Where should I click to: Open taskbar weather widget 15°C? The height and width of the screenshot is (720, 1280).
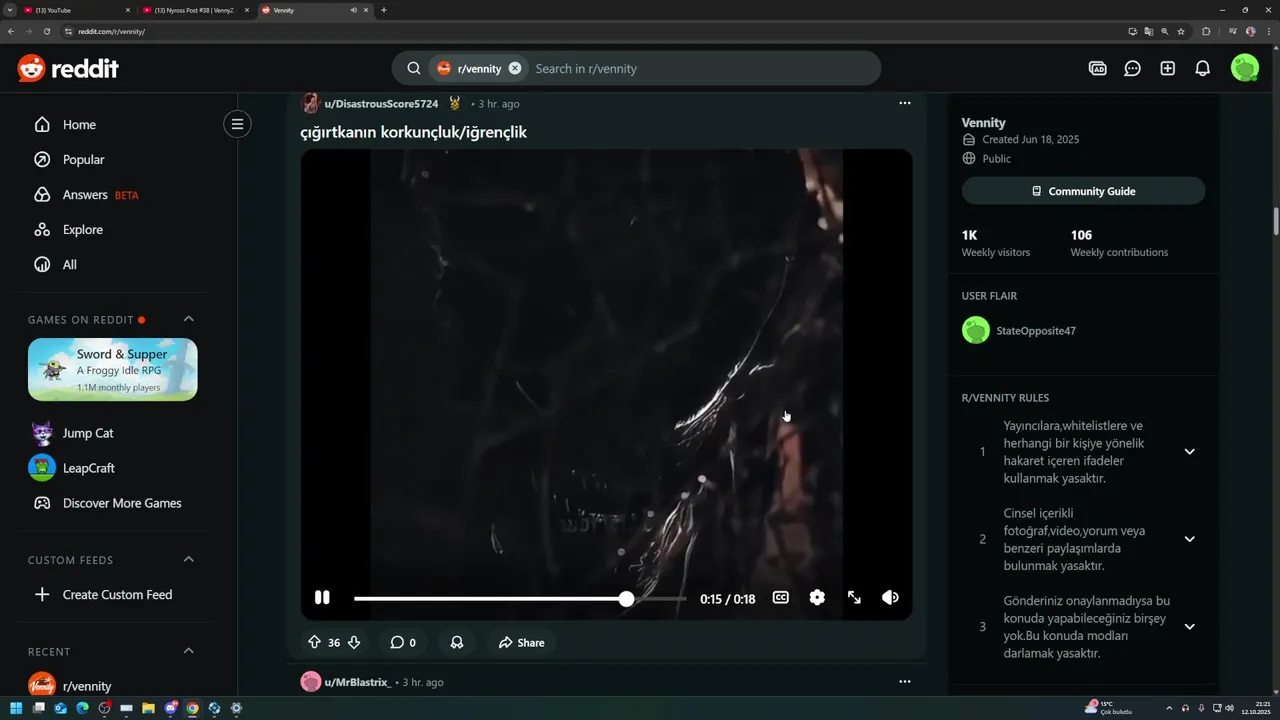pyautogui.click(x=1108, y=708)
